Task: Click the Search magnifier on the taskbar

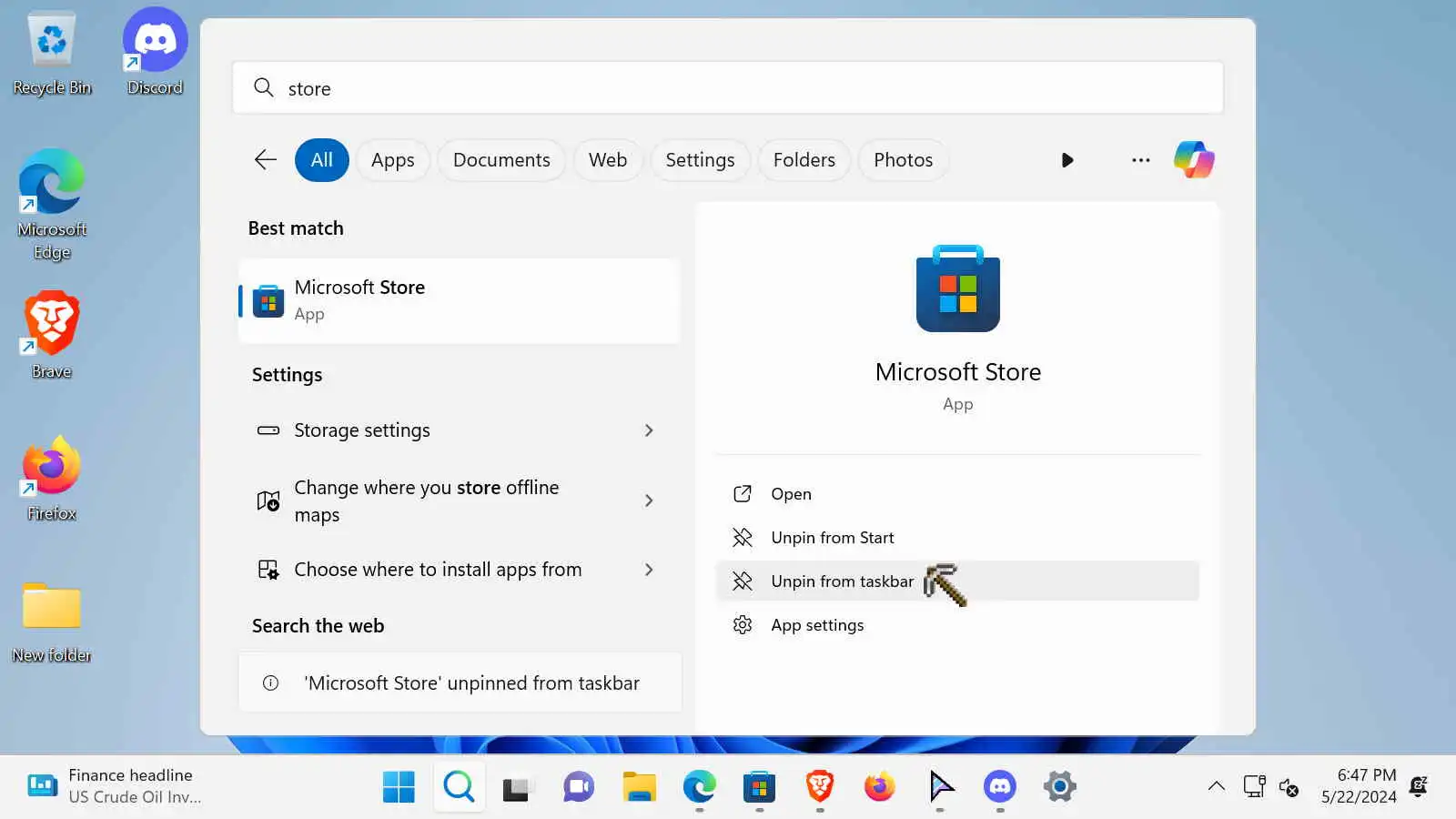Action: 459,786
